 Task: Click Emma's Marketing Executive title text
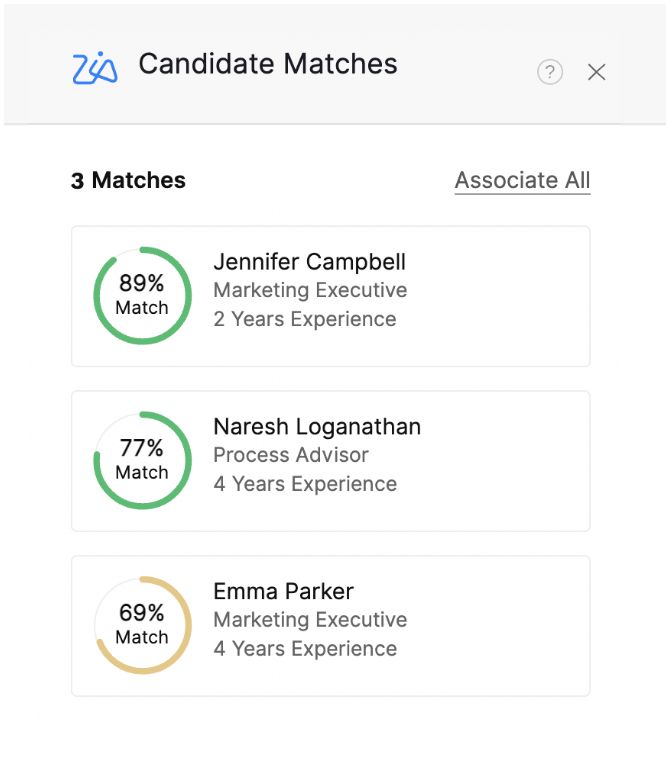click(310, 620)
